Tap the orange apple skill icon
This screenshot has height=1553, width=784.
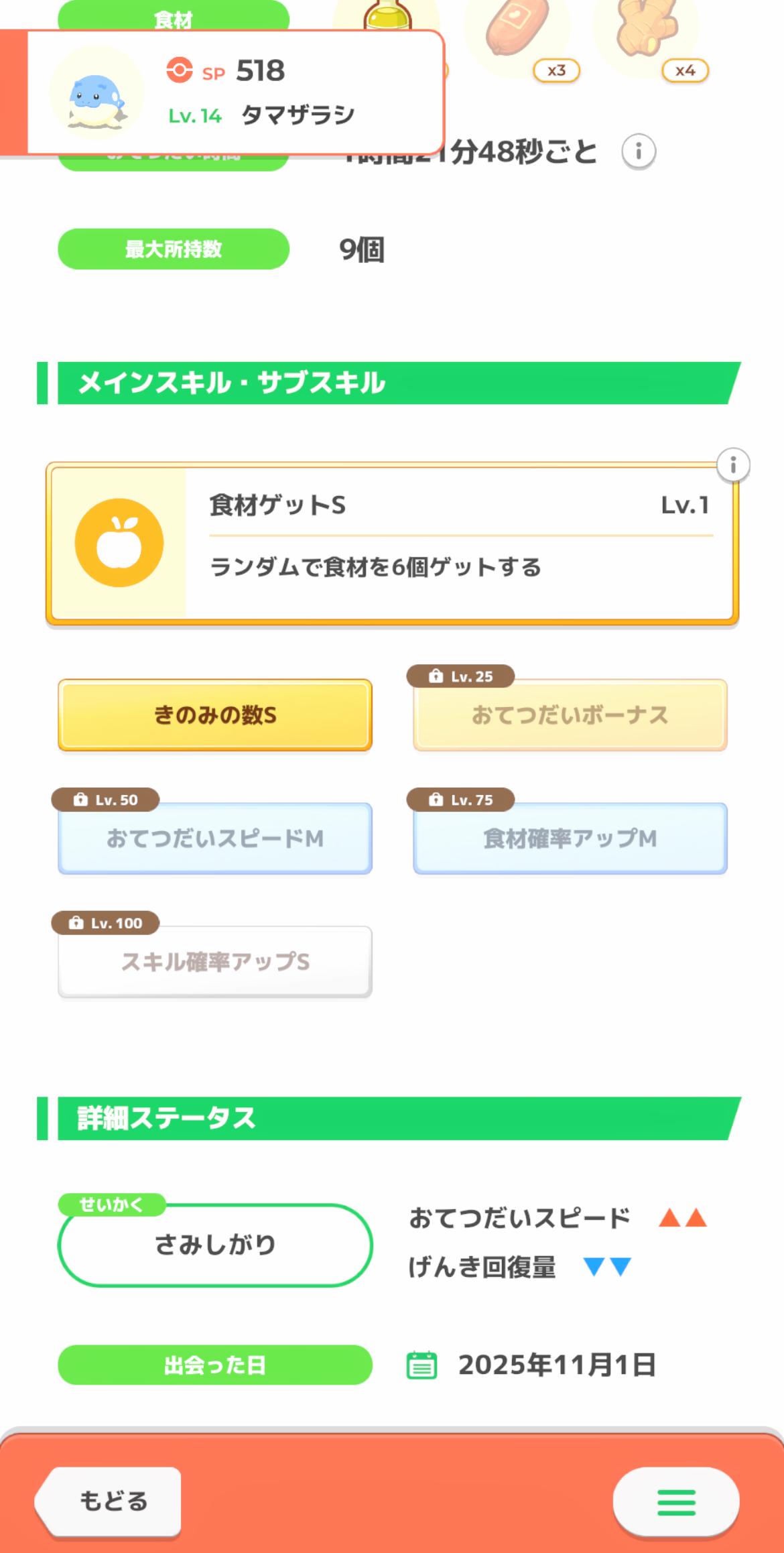tap(119, 543)
